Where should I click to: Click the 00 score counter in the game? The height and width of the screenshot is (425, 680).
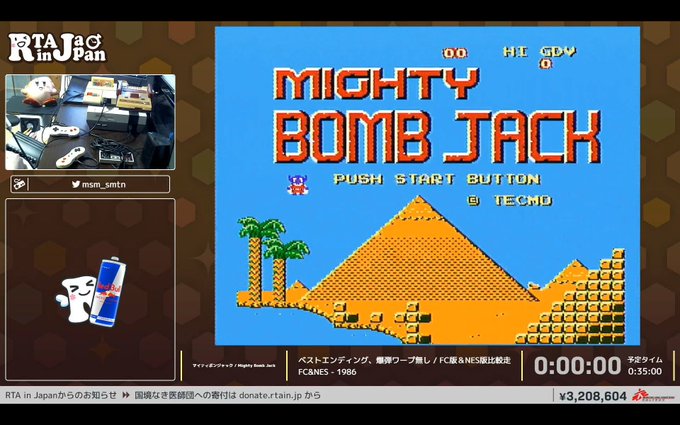[455, 53]
